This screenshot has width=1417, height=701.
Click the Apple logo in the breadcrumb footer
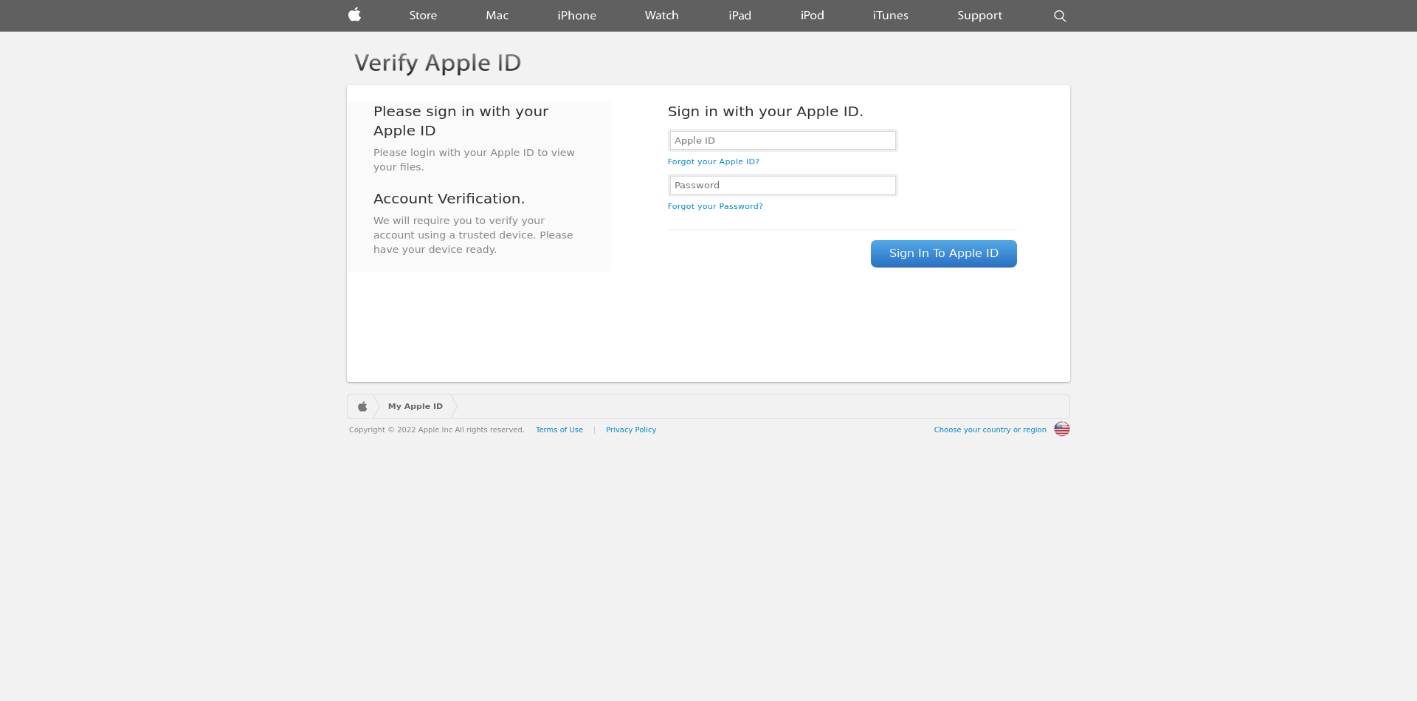coord(361,406)
